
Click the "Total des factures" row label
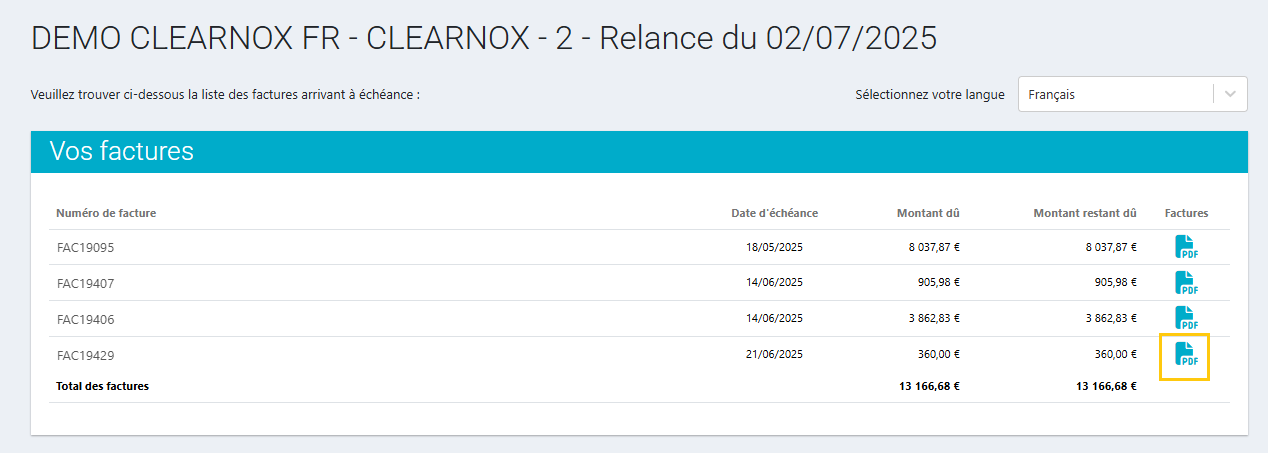[103, 386]
